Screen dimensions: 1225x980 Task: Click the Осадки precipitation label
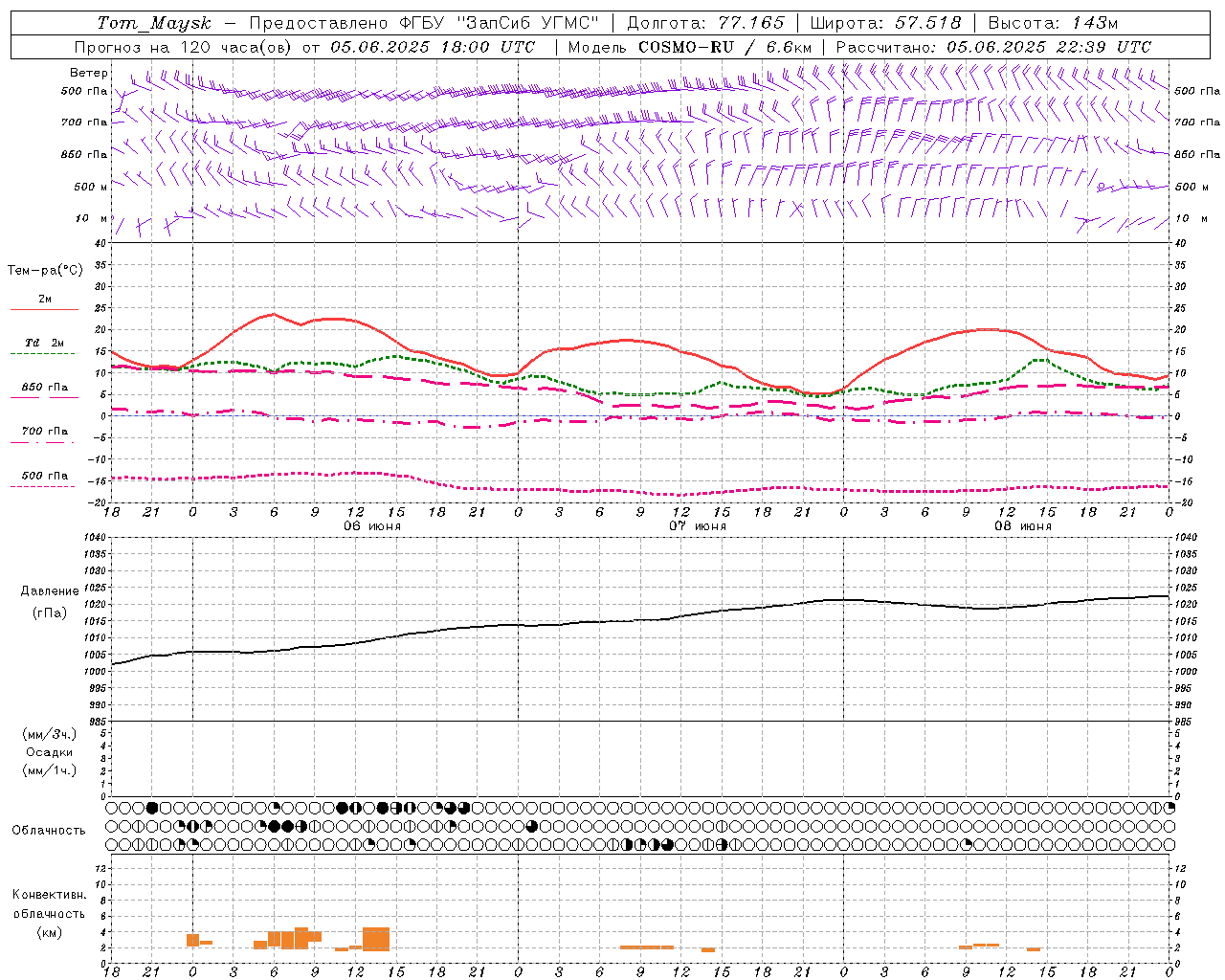50,752
